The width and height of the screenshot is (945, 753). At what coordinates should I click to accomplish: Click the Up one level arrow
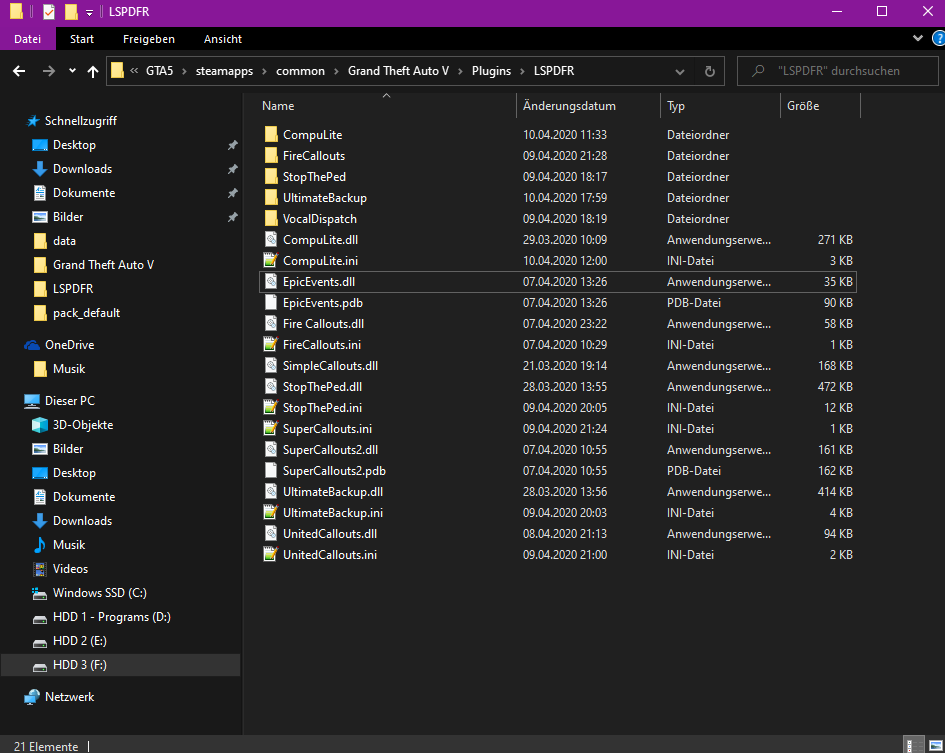pos(93,71)
